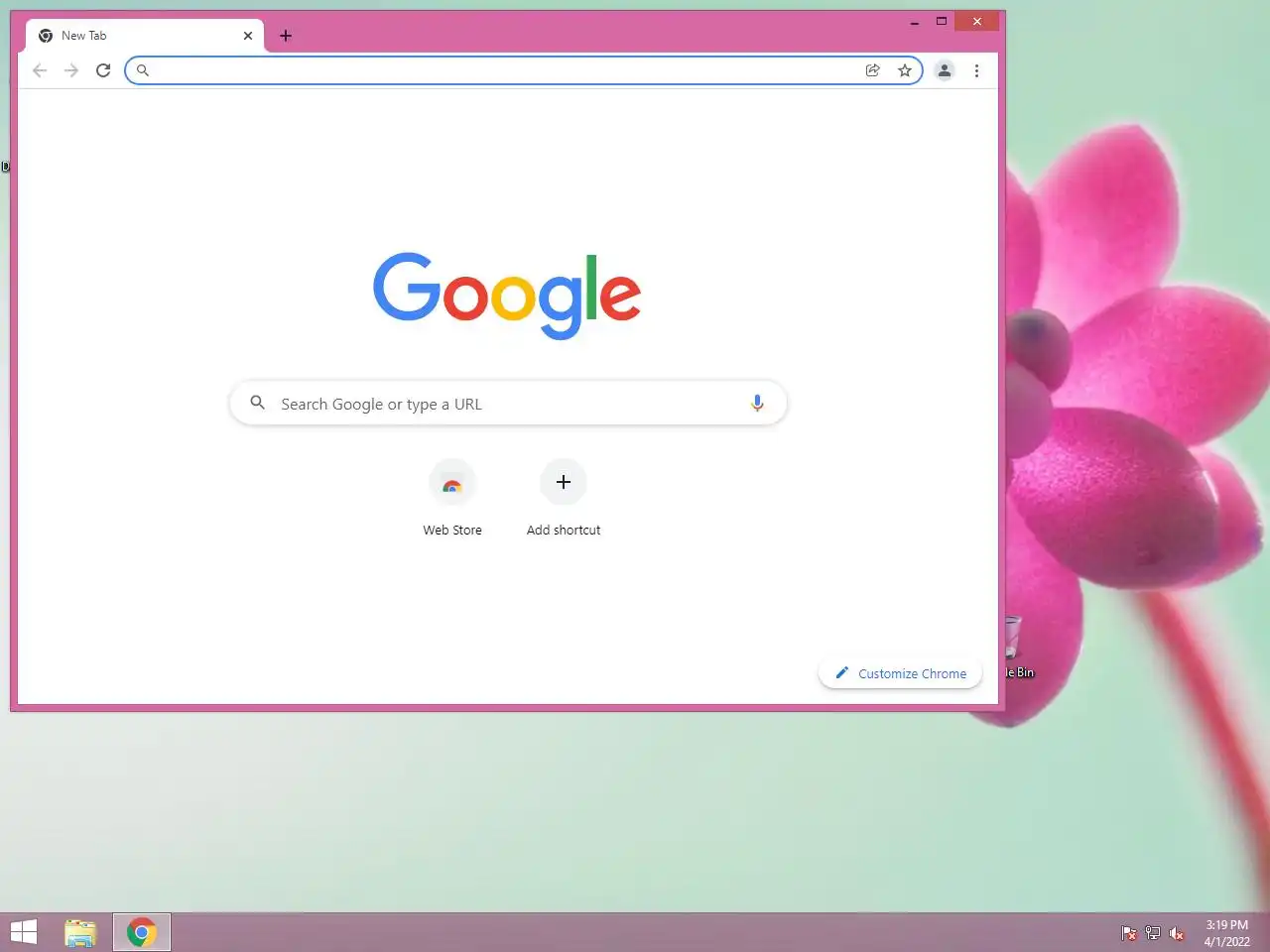Focus the Chrome address bar
The image size is (1270, 952).
524,70
